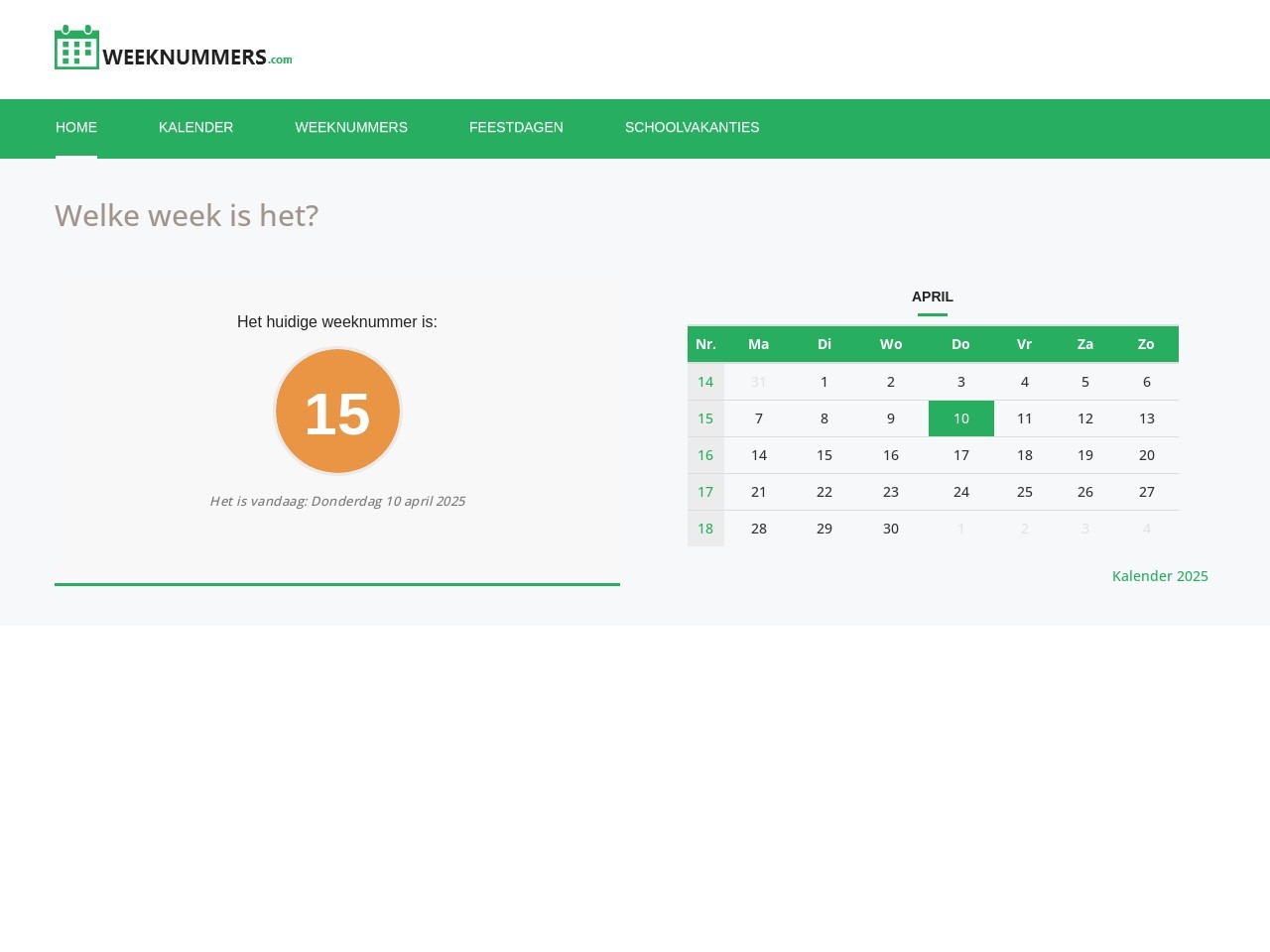
Task: Click date 14 in the Ma column
Action: pyautogui.click(x=759, y=455)
